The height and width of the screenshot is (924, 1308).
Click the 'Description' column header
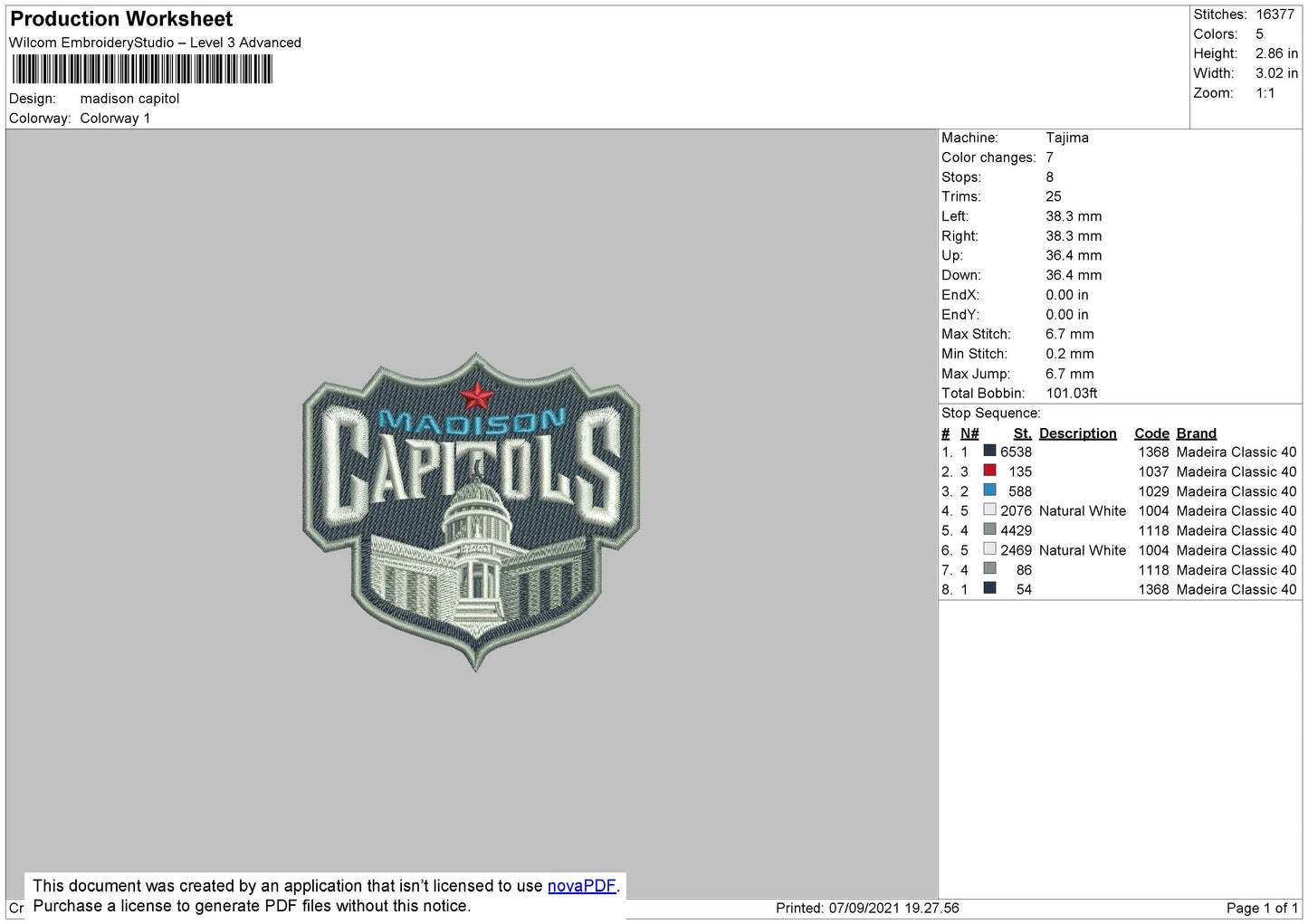click(1077, 433)
